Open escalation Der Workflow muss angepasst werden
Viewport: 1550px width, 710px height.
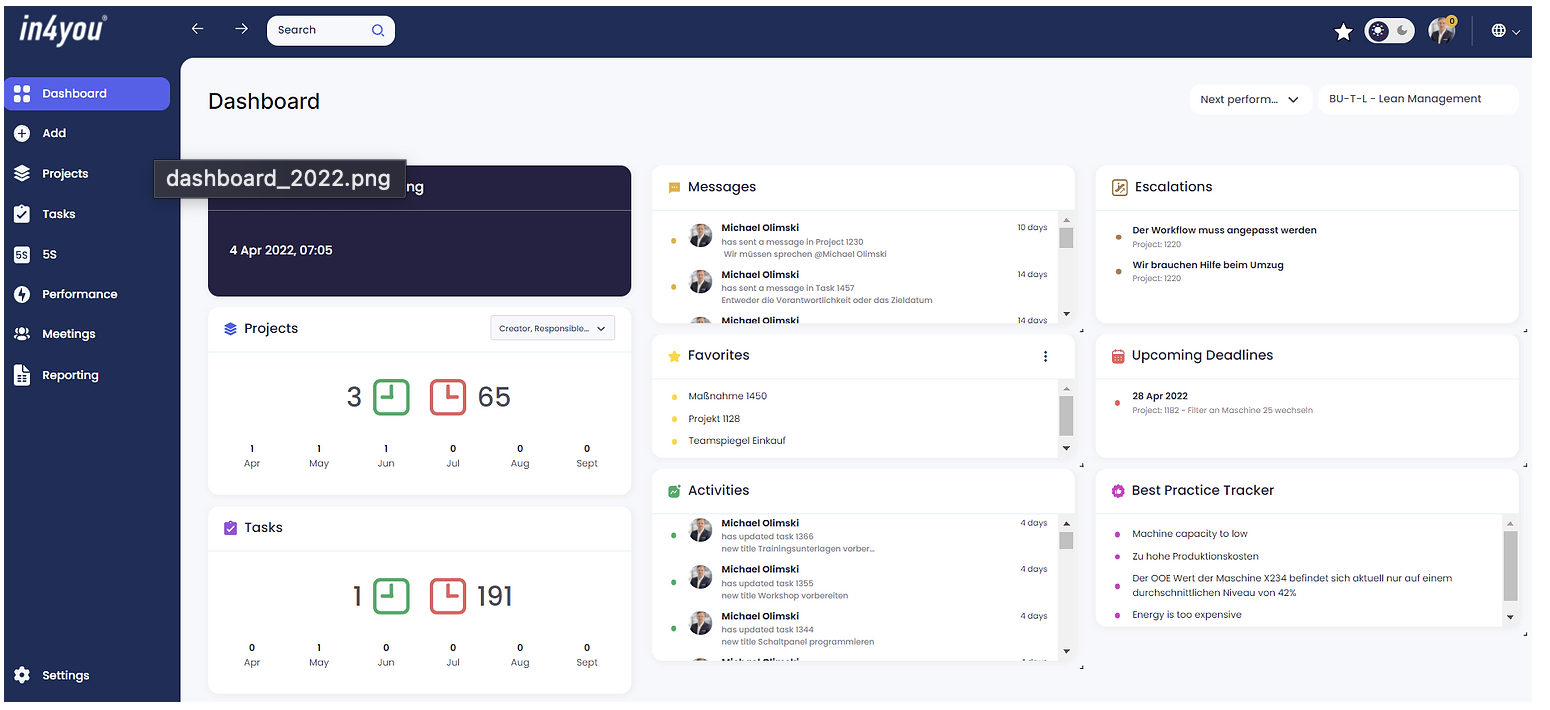[x=1223, y=230]
